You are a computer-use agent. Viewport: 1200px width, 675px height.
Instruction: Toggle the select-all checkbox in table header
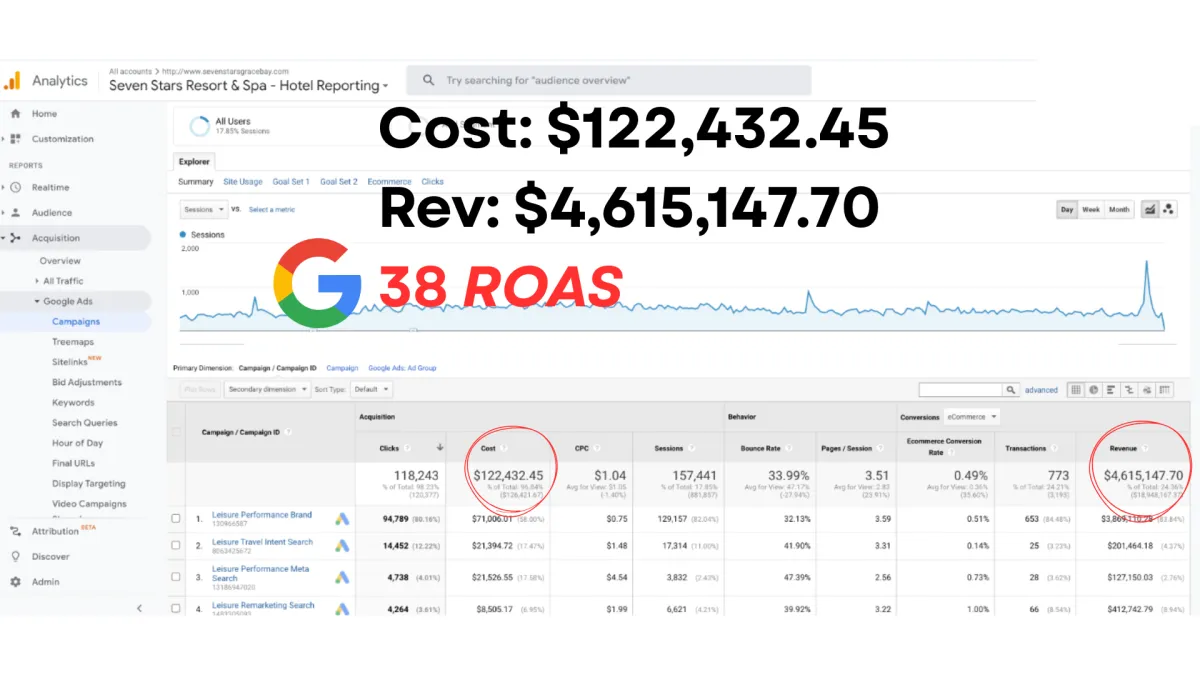pyautogui.click(x=176, y=432)
